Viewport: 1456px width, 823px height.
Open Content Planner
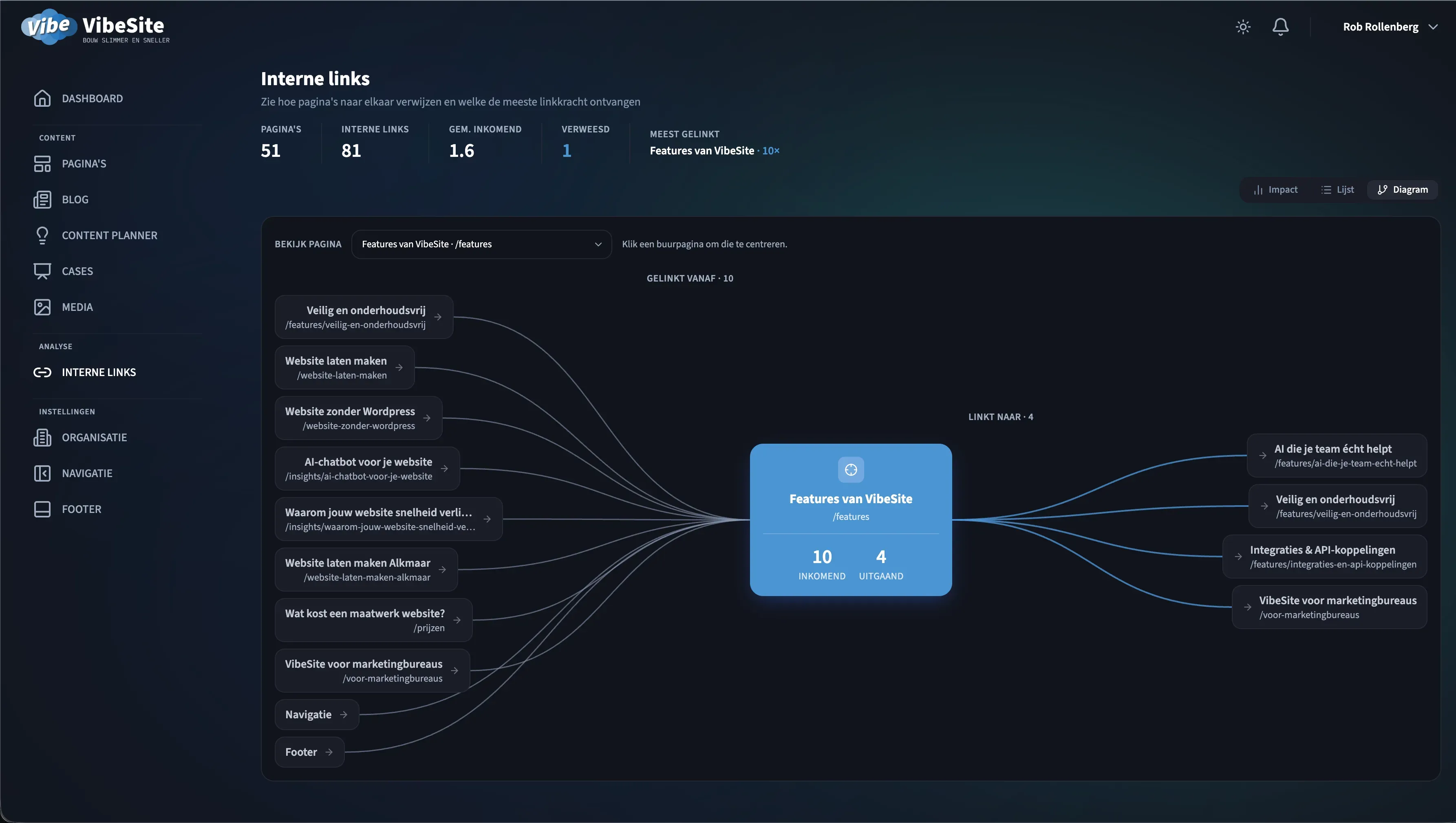(110, 235)
